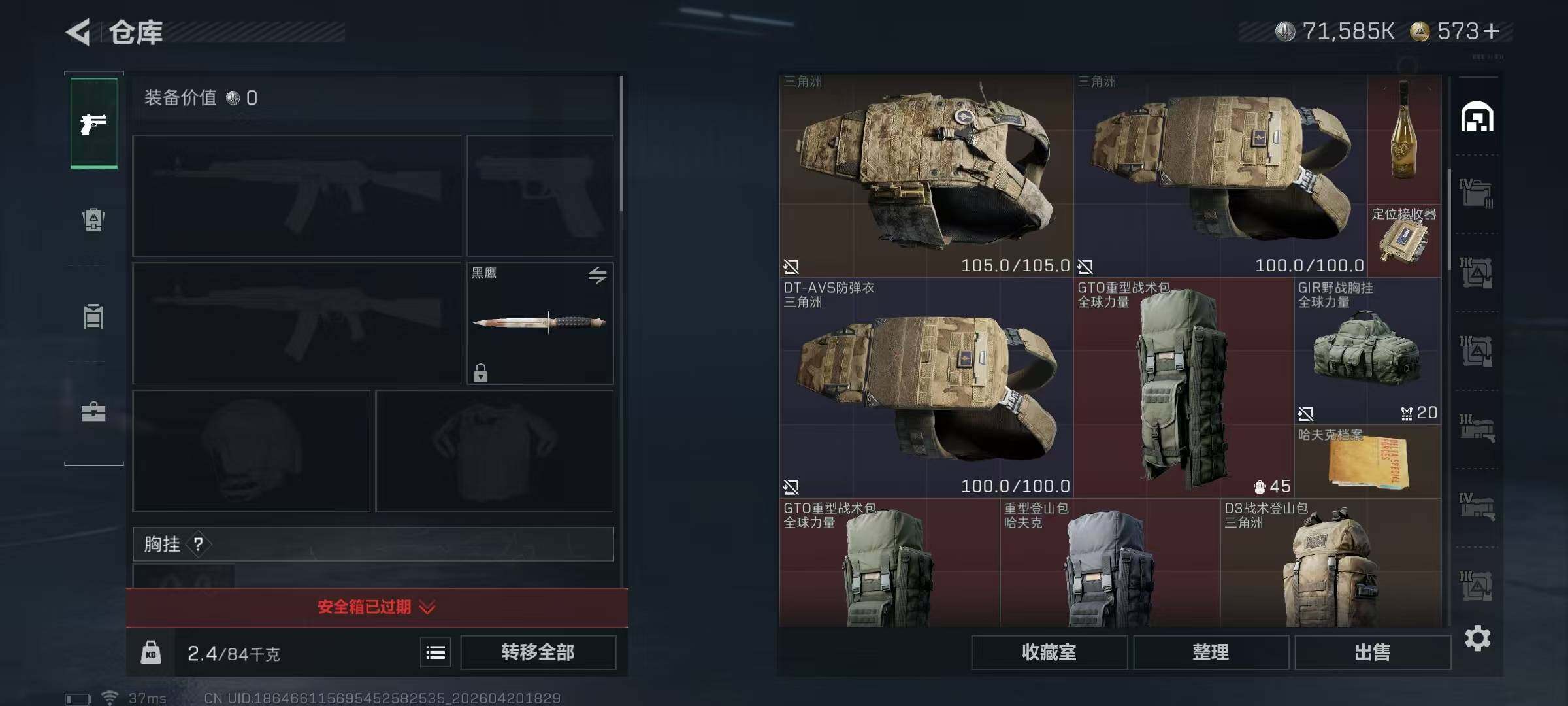This screenshot has width=1568, height=706.
Task: Go back using the arrow beside 仓库
Action: [x=78, y=32]
